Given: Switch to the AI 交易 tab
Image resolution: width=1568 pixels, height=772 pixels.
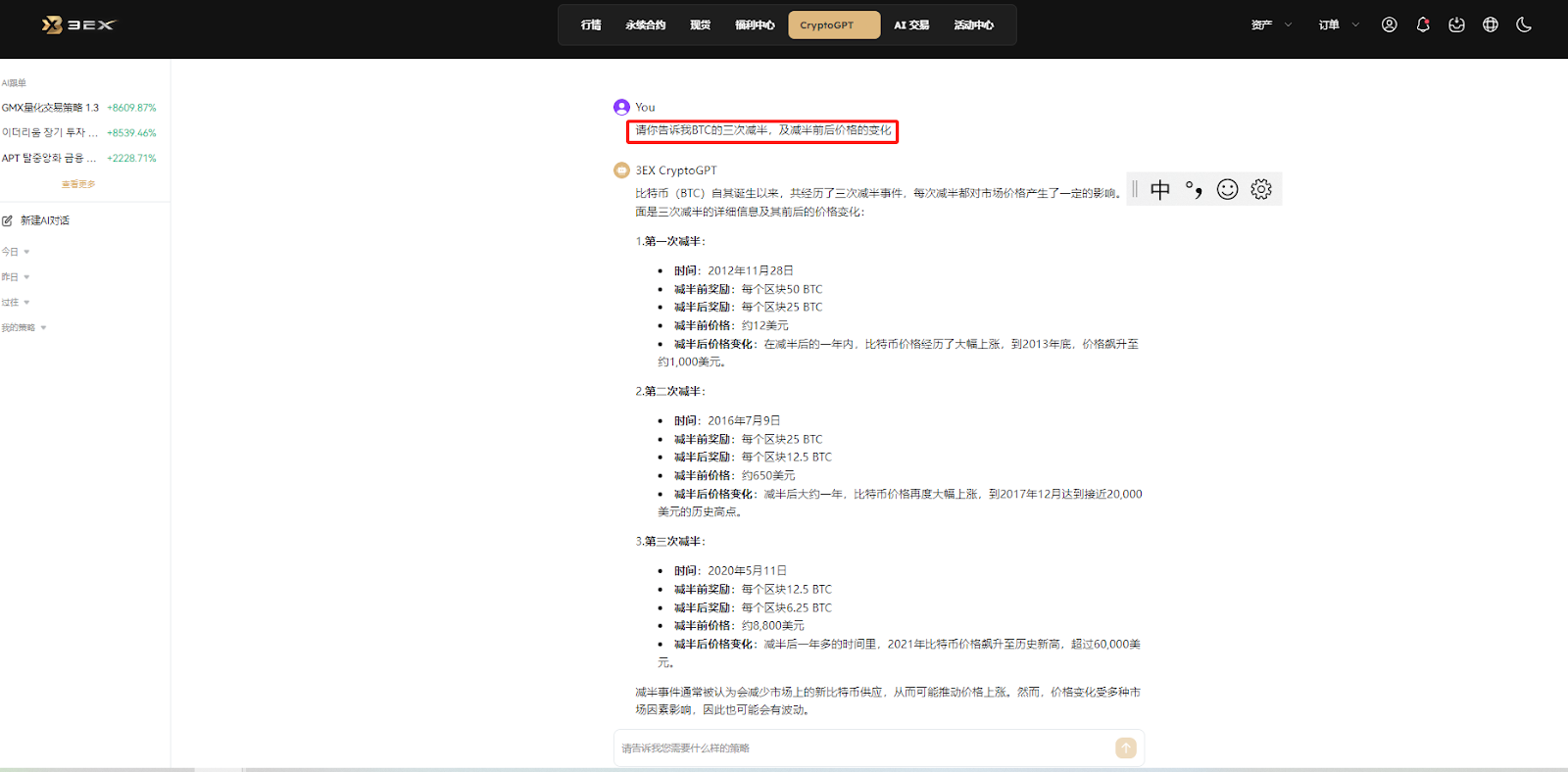Looking at the screenshot, I should pyautogui.click(x=911, y=25).
